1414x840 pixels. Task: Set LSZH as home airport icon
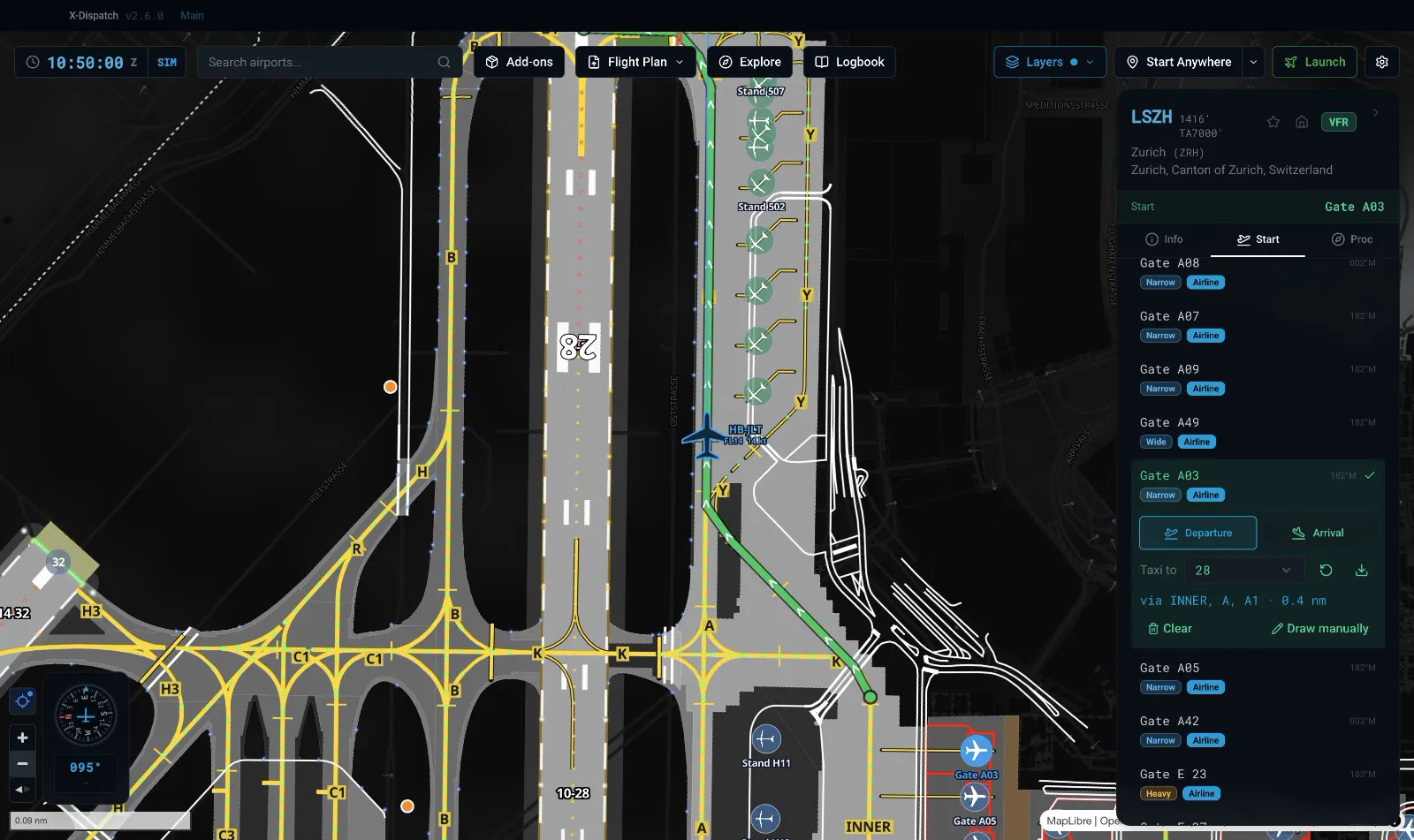coord(1302,122)
